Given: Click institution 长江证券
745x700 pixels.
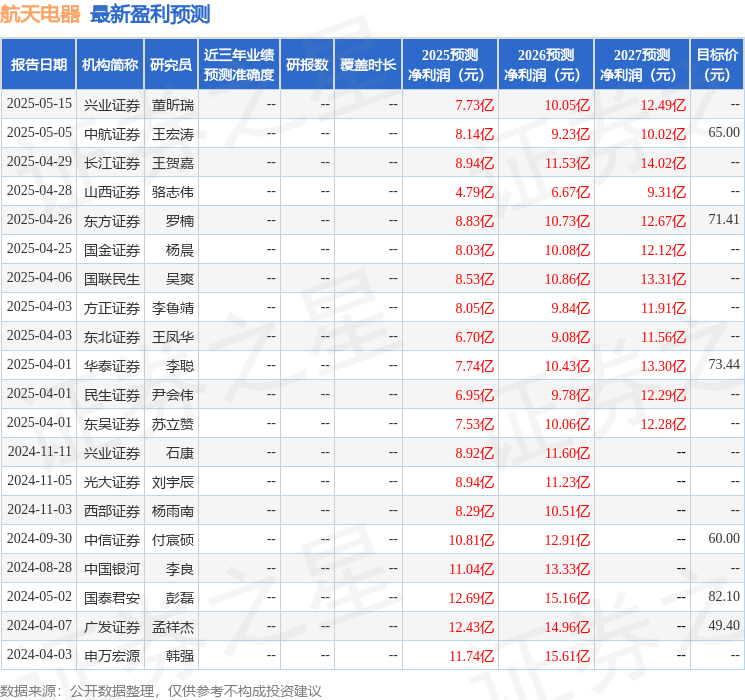Looking at the screenshot, I should pyautogui.click(x=112, y=163).
